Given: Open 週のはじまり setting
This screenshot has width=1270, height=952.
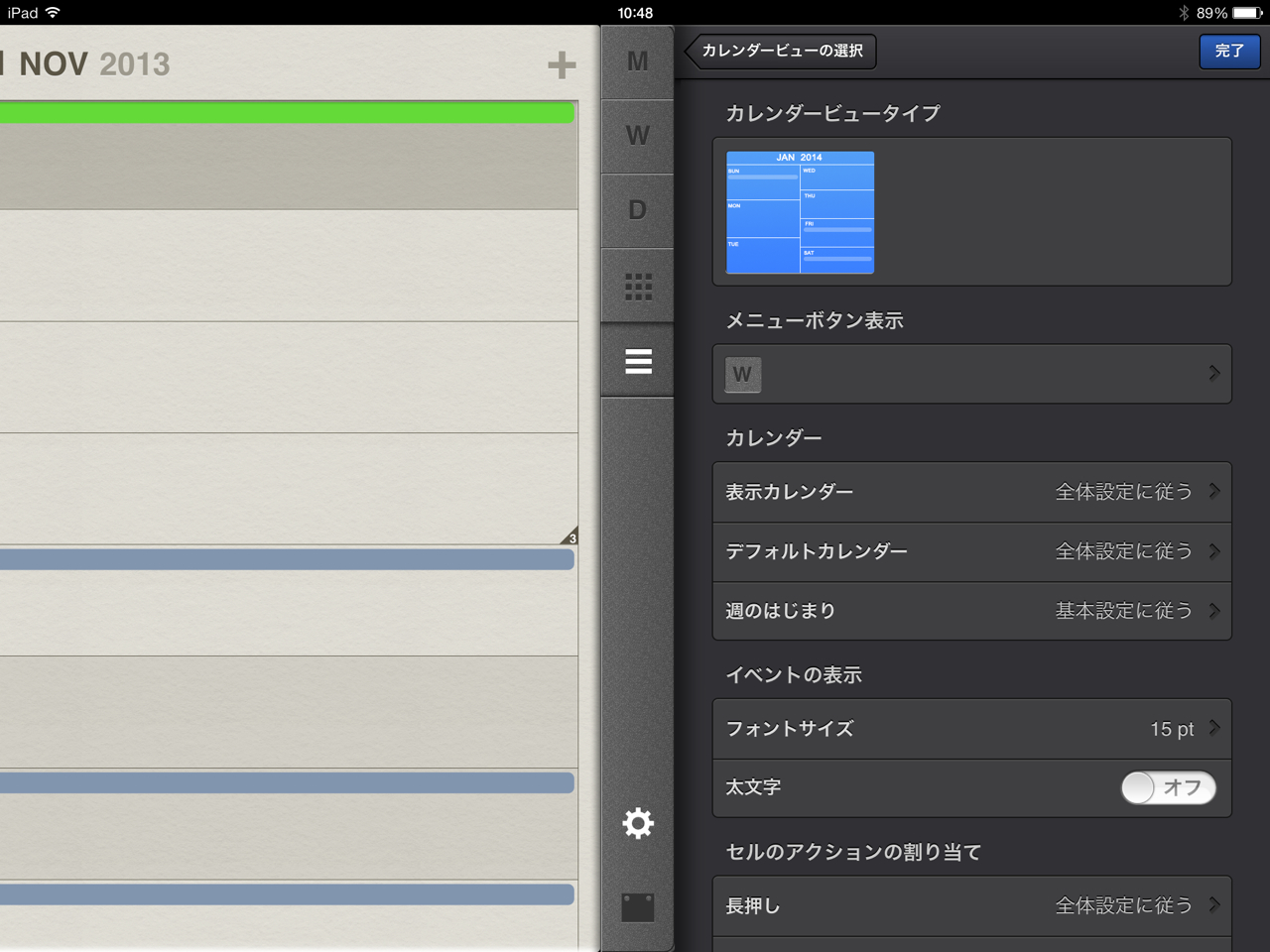Looking at the screenshot, I should pyautogui.click(x=971, y=611).
